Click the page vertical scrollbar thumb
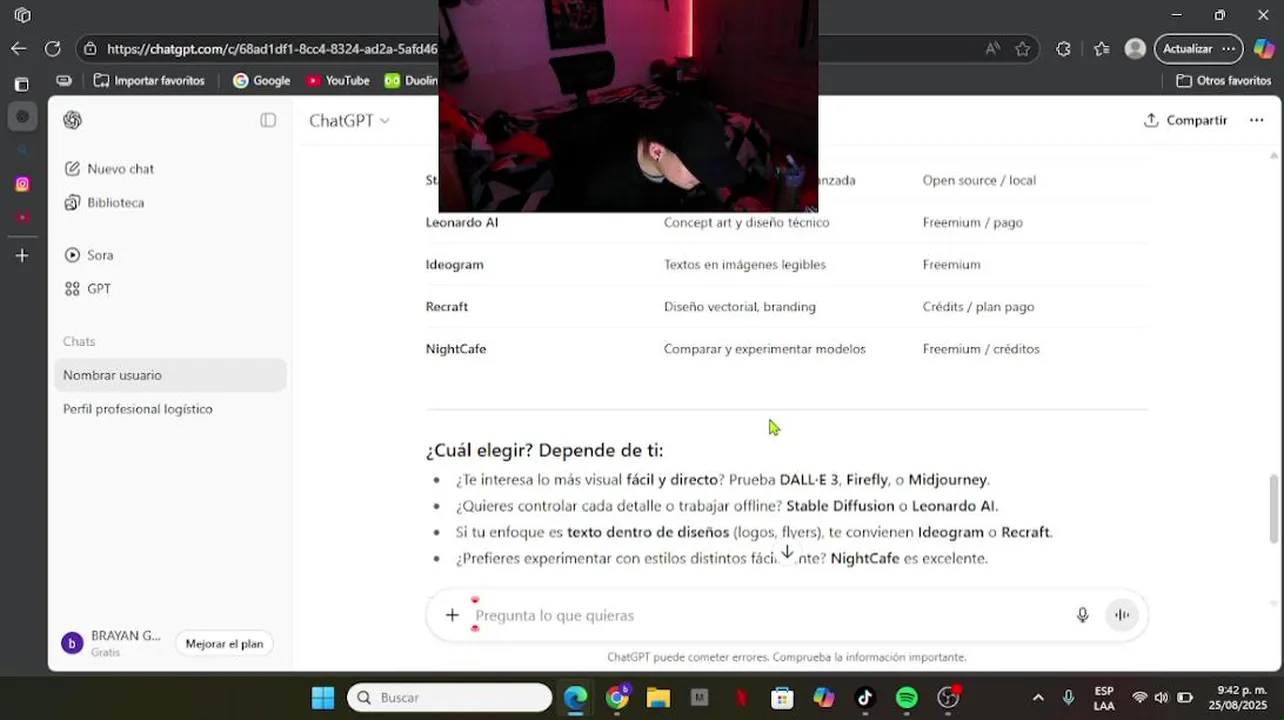 1273,509
